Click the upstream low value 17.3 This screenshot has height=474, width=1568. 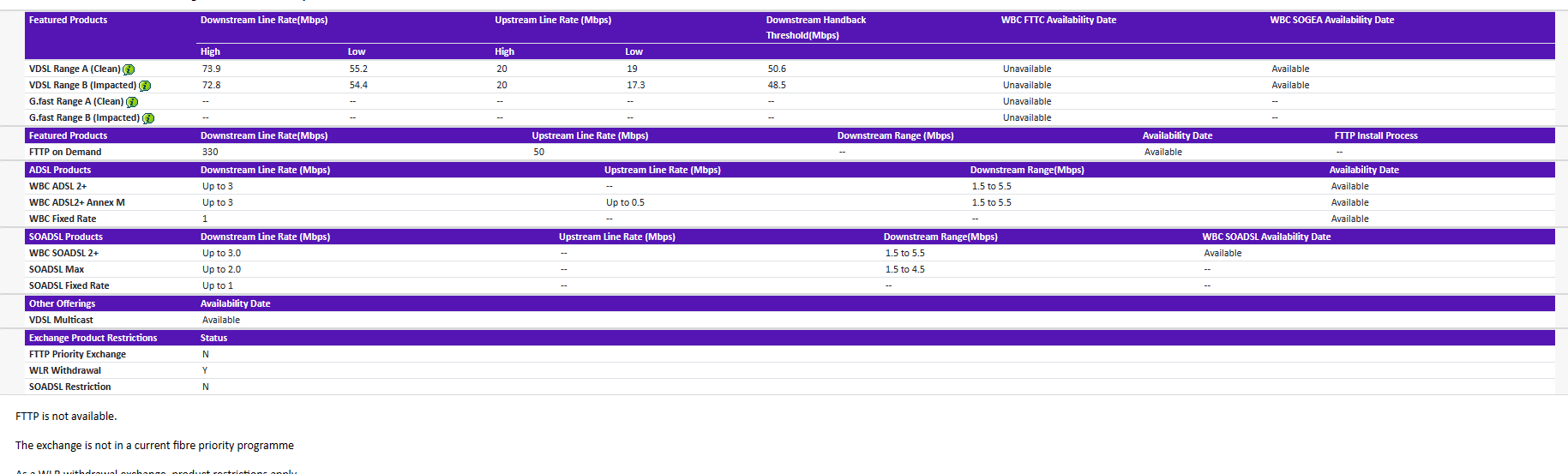click(x=635, y=85)
